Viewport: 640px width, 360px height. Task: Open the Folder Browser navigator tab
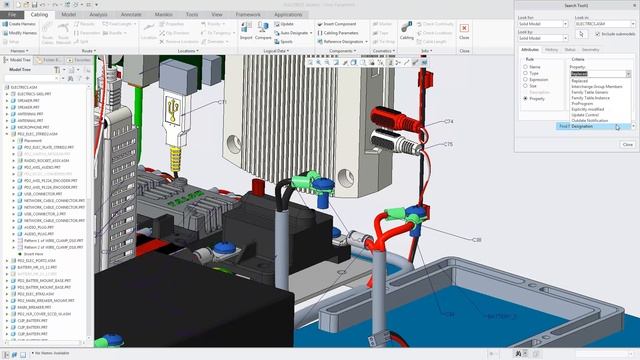click(x=49, y=60)
